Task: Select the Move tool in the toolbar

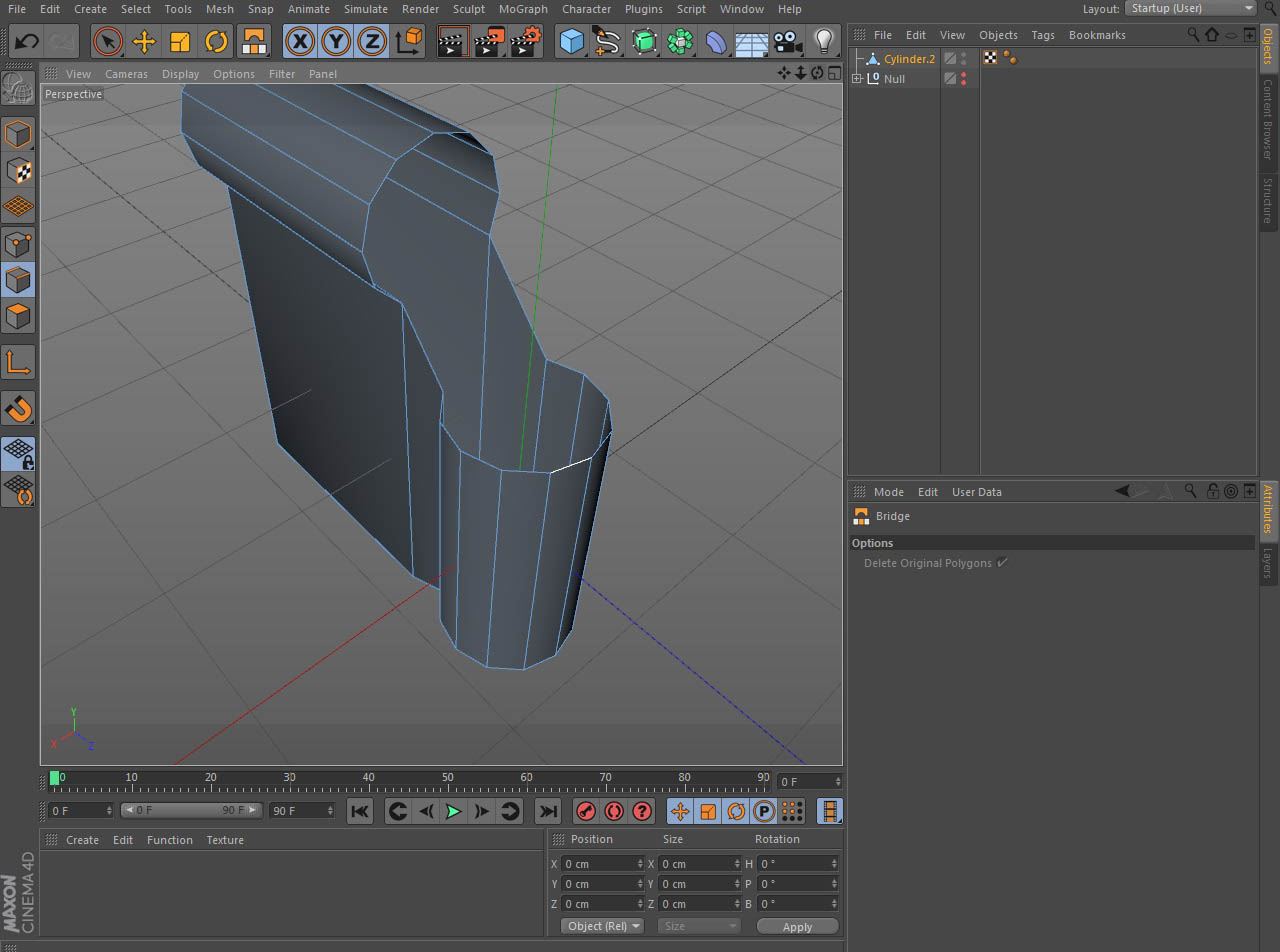Action: coord(144,41)
